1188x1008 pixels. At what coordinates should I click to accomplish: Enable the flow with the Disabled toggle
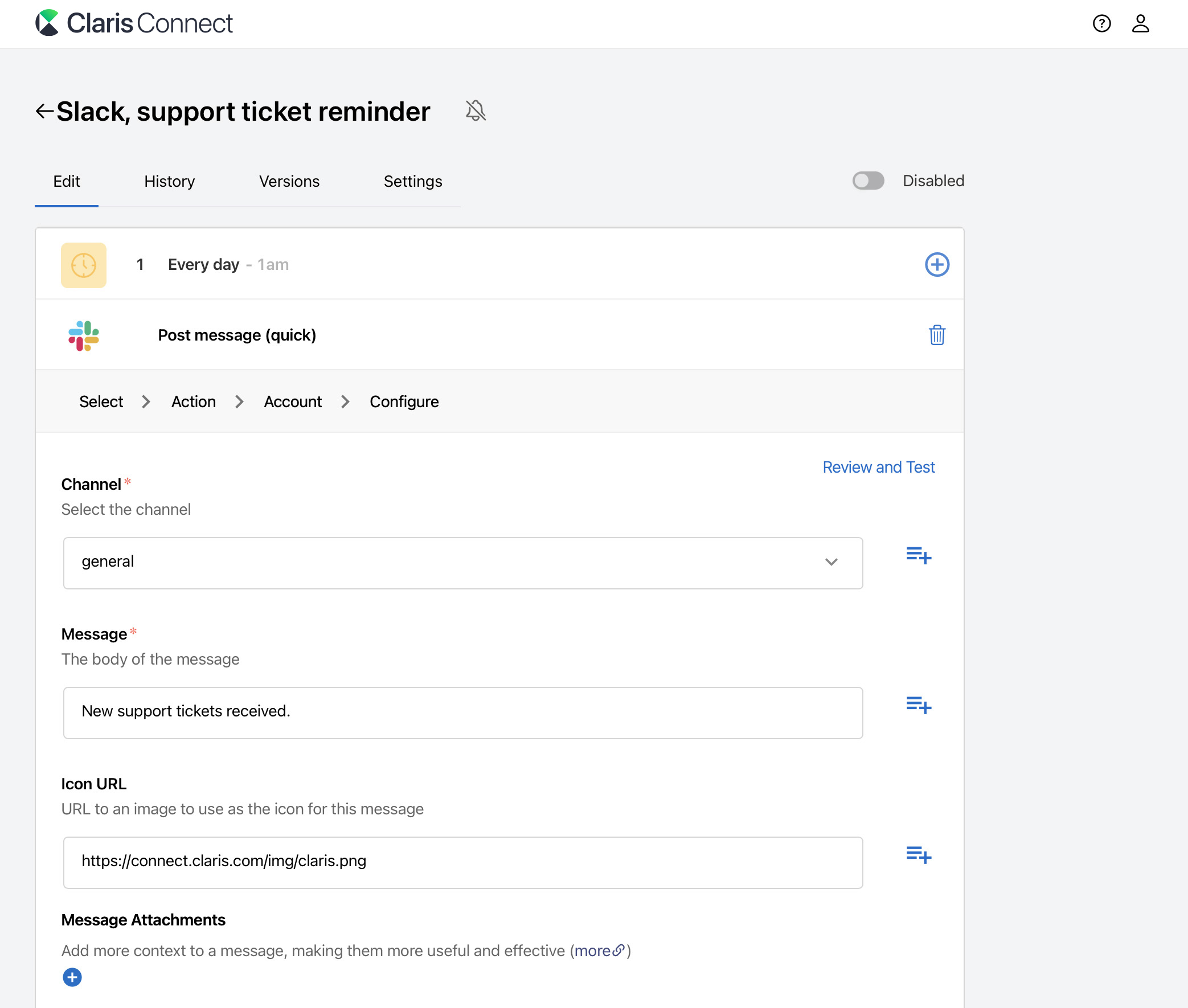(868, 181)
